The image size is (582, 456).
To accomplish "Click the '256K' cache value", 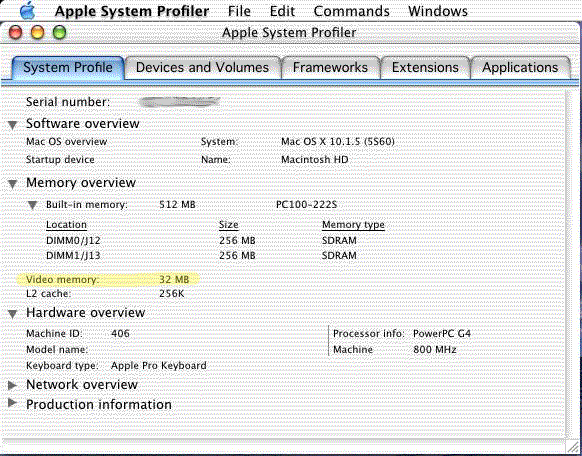I will pyautogui.click(x=172, y=294).
